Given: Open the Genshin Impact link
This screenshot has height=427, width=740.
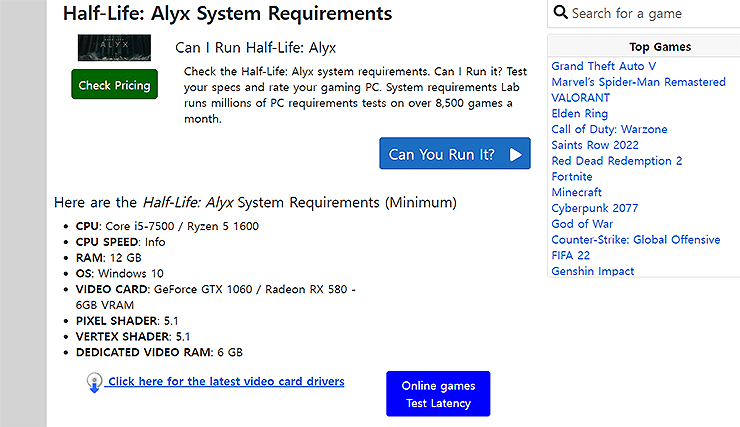Looking at the screenshot, I should 593,271.
